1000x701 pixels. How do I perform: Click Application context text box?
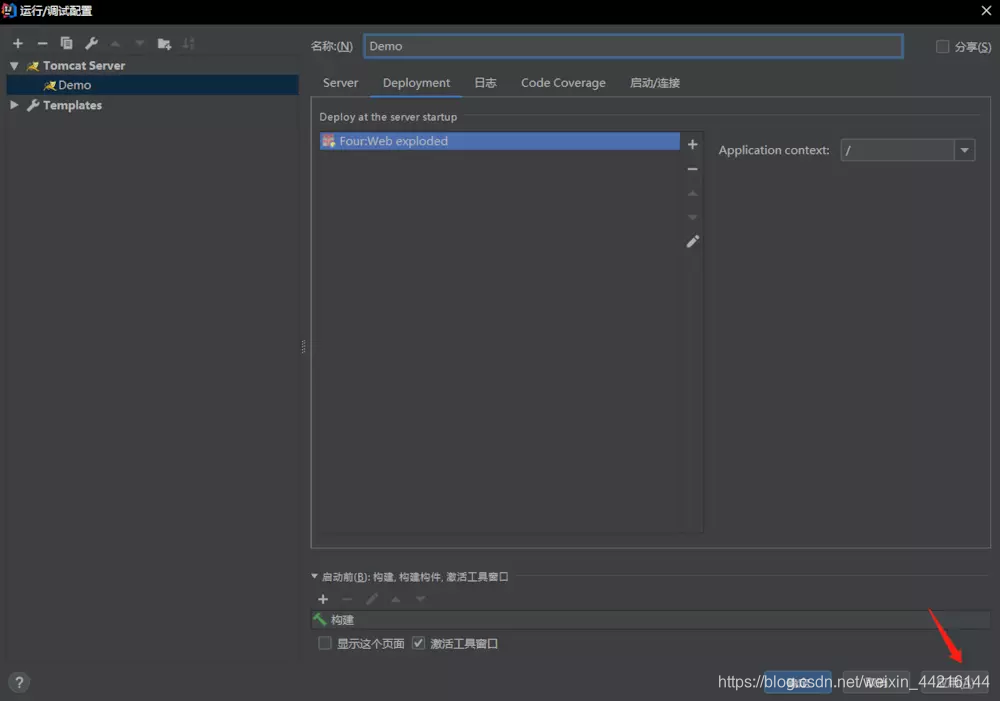[897, 151]
